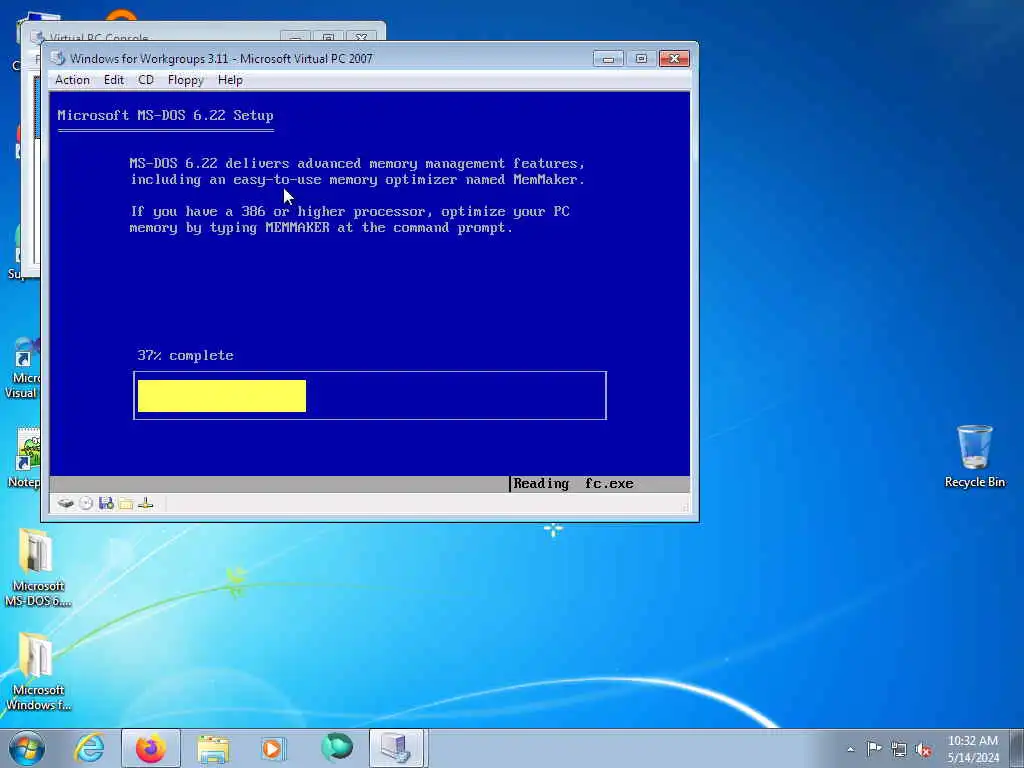1024x768 pixels.
Task: Open the Action Center flag icon
Action: pyautogui.click(x=874, y=748)
